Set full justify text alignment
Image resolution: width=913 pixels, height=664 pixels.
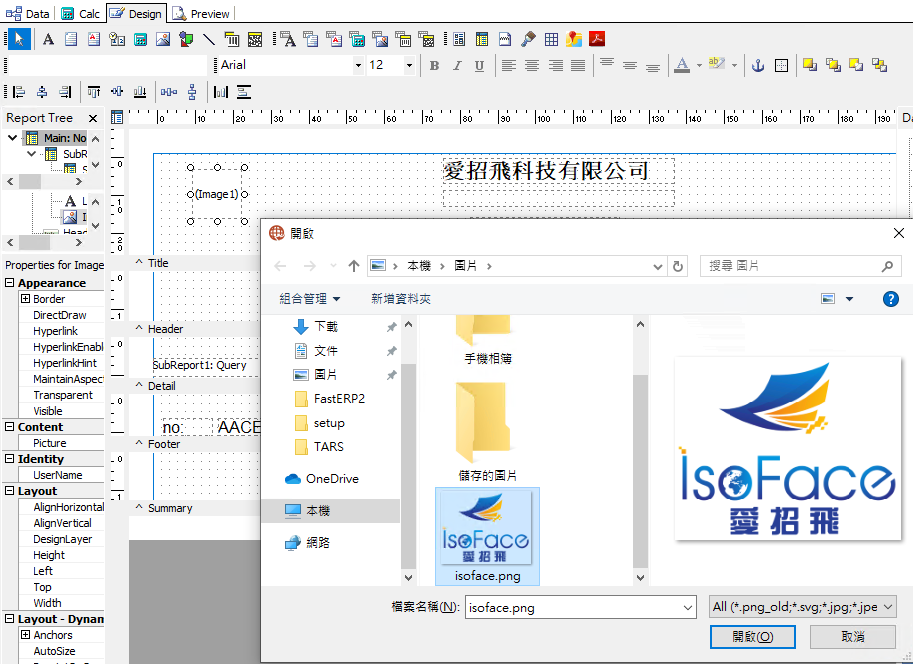[578, 65]
